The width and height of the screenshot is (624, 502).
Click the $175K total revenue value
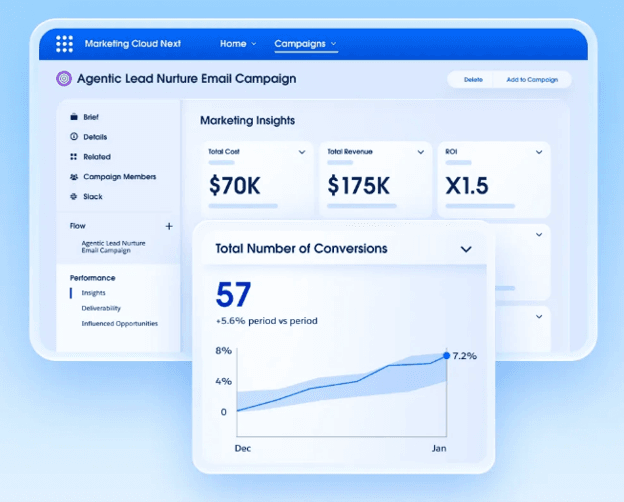tap(359, 186)
